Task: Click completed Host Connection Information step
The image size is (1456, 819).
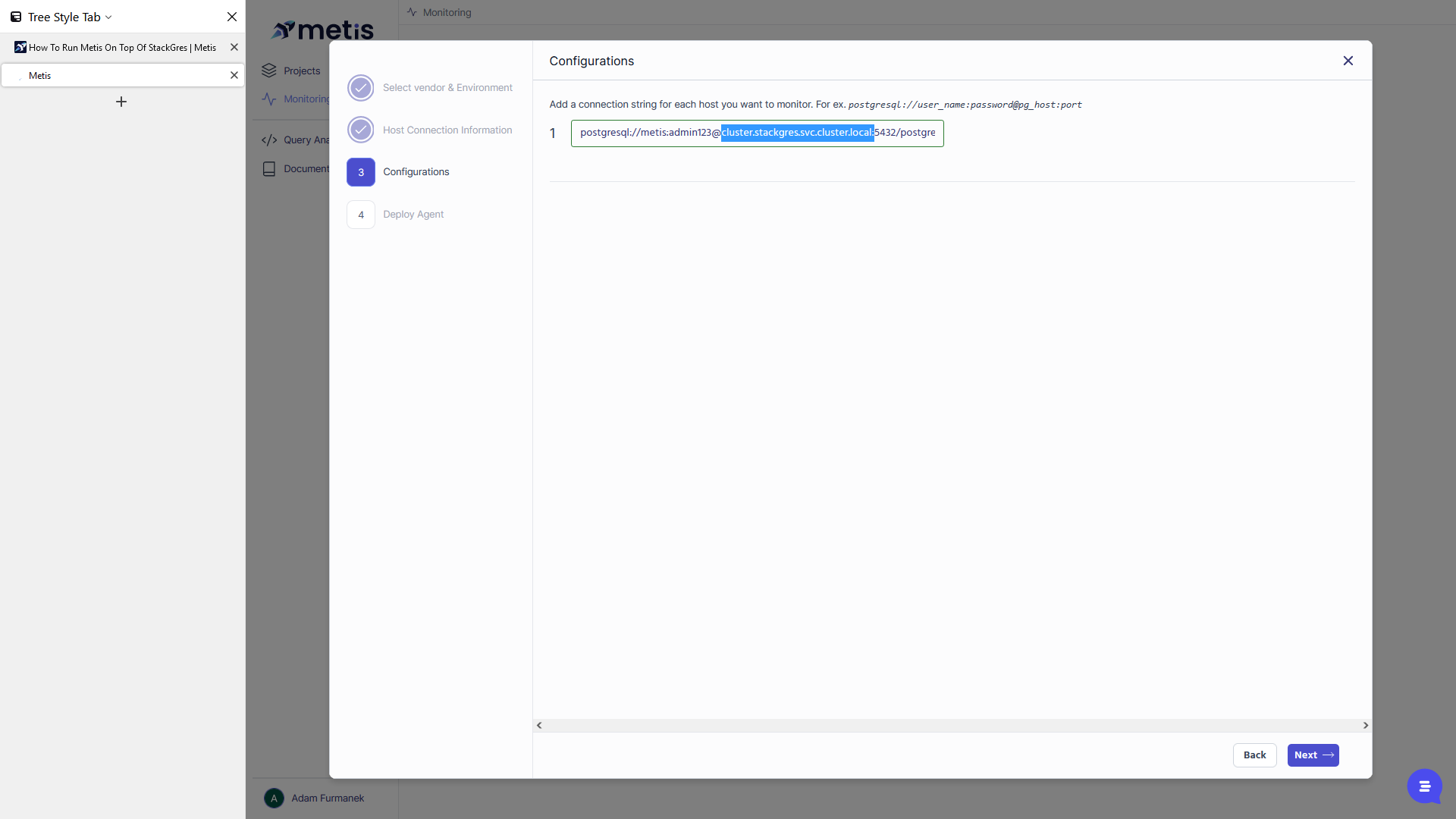Action: (x=361, y=130)
